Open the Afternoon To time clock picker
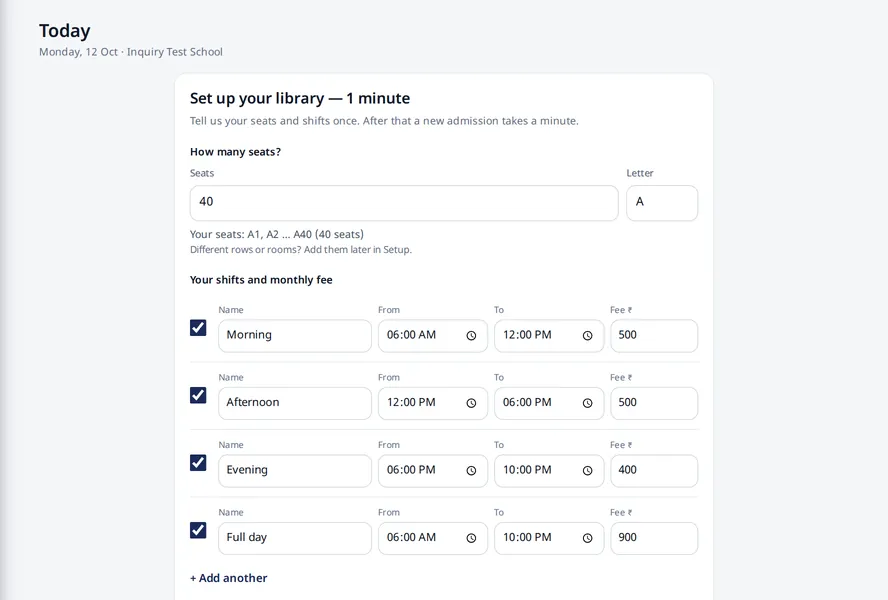Image resolution: width=888 pixels, height=600 pixels. pyautogui.click(x=587, y=403)
